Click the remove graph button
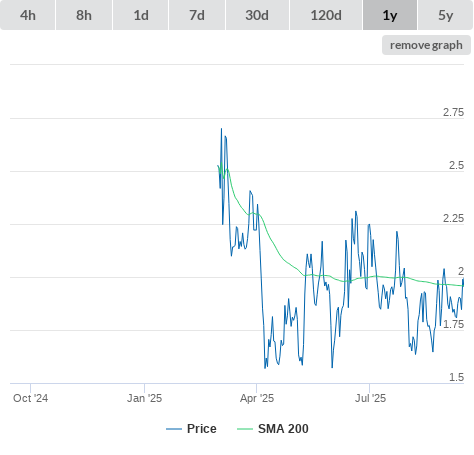The height and width of the screenshot is (455, 474). 426,45
